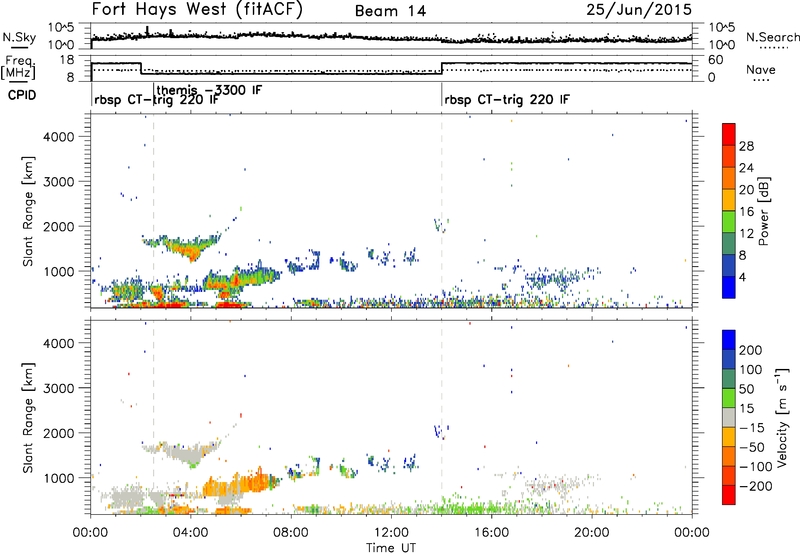Screen dimensions: 800x554
Task: Click the 'CPID' row label
Action: 22,95
